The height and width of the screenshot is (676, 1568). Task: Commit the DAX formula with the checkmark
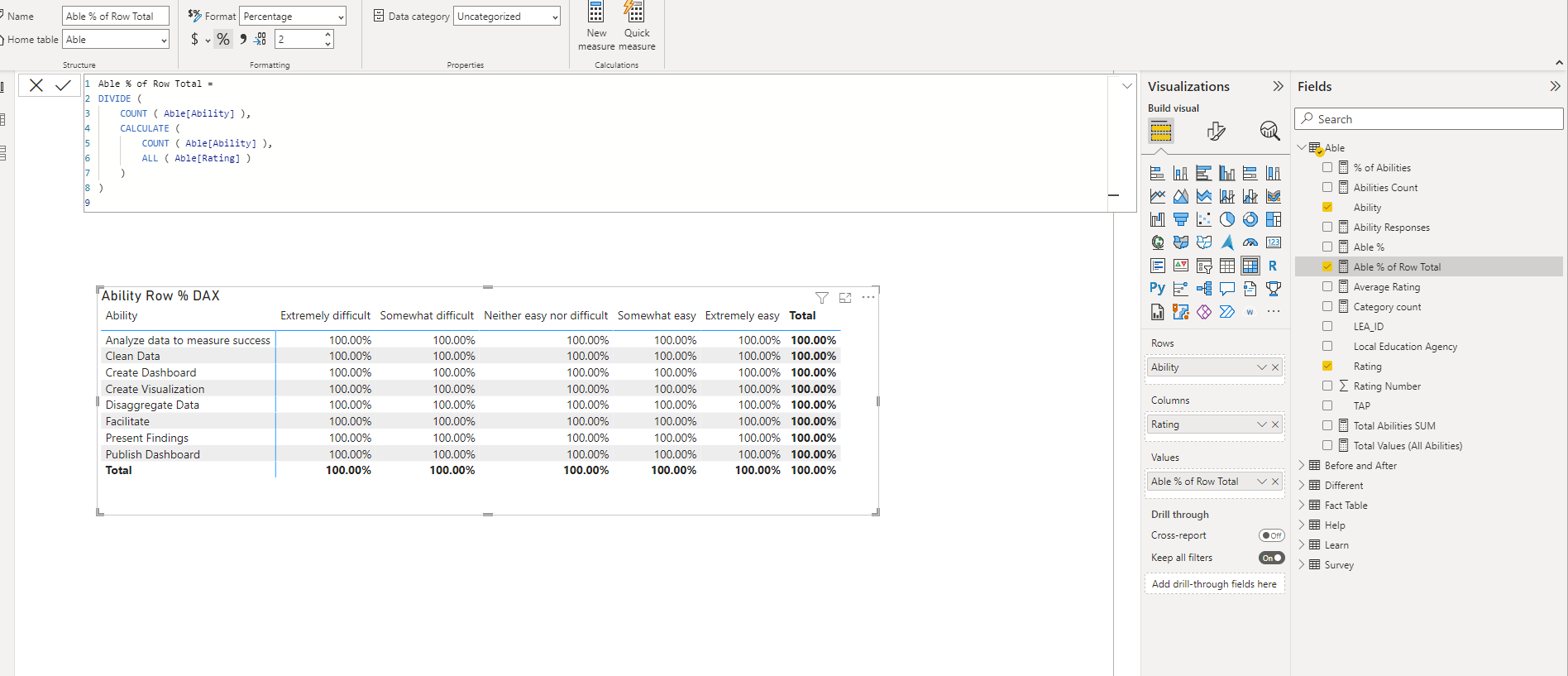click(63, 85)
